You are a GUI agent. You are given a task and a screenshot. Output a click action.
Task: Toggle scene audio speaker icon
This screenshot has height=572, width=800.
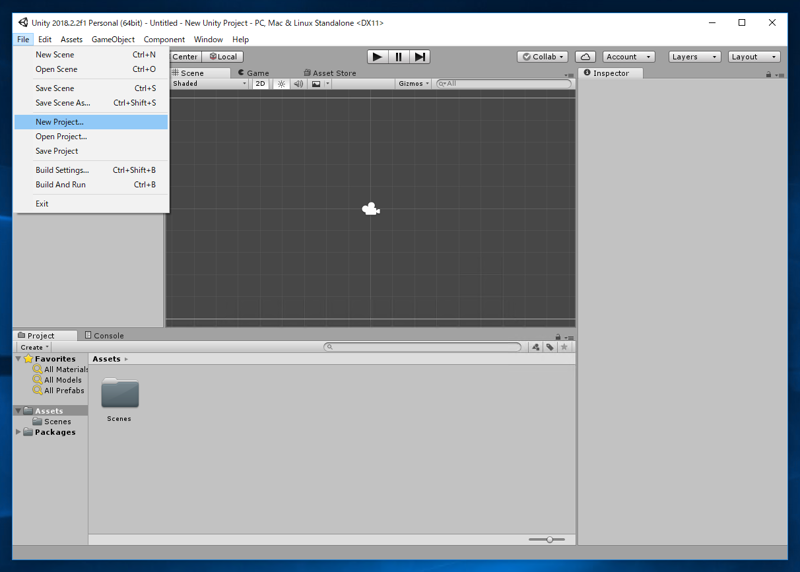[298, 84]
